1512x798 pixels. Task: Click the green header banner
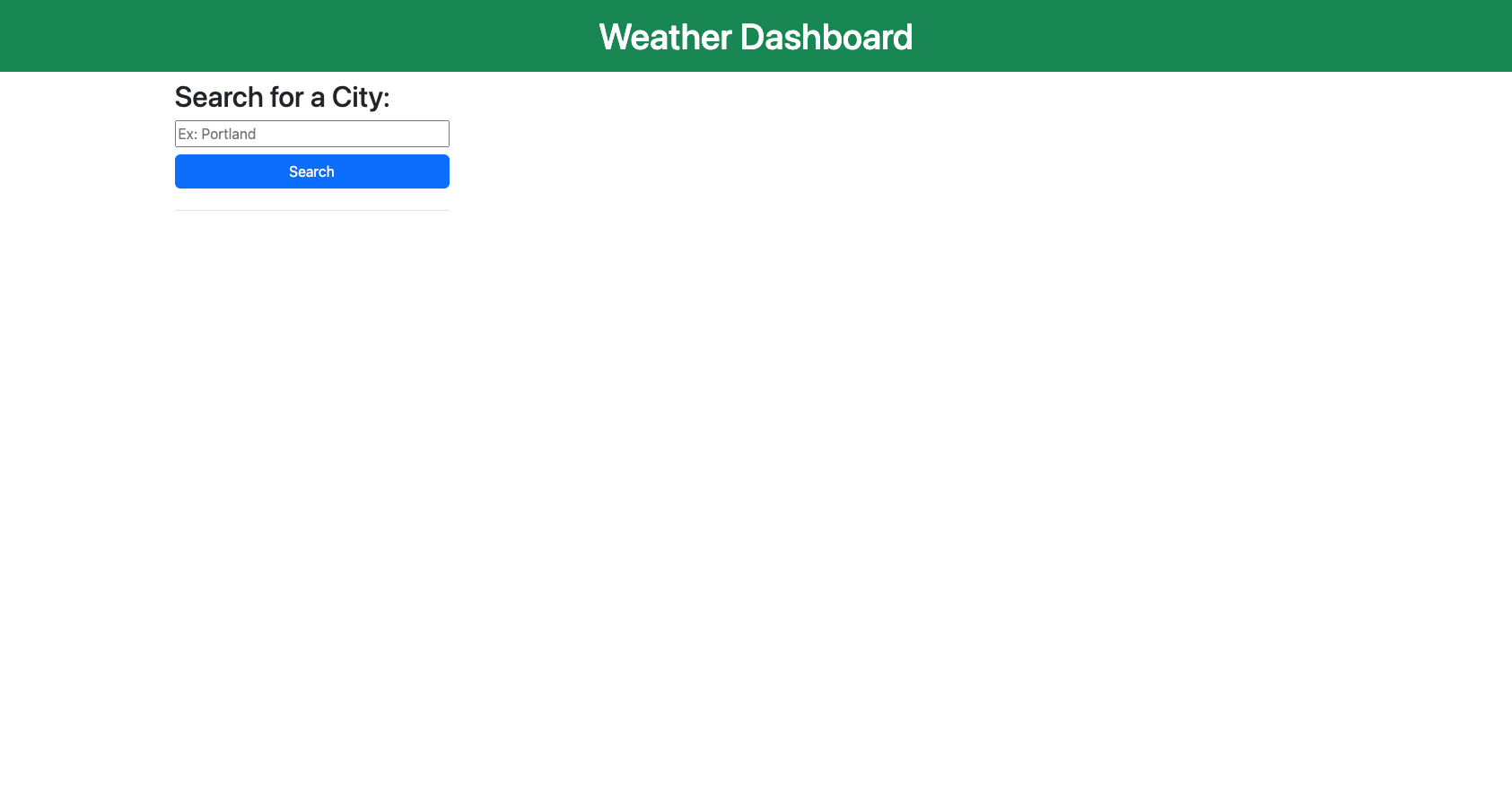click(269, 36)
